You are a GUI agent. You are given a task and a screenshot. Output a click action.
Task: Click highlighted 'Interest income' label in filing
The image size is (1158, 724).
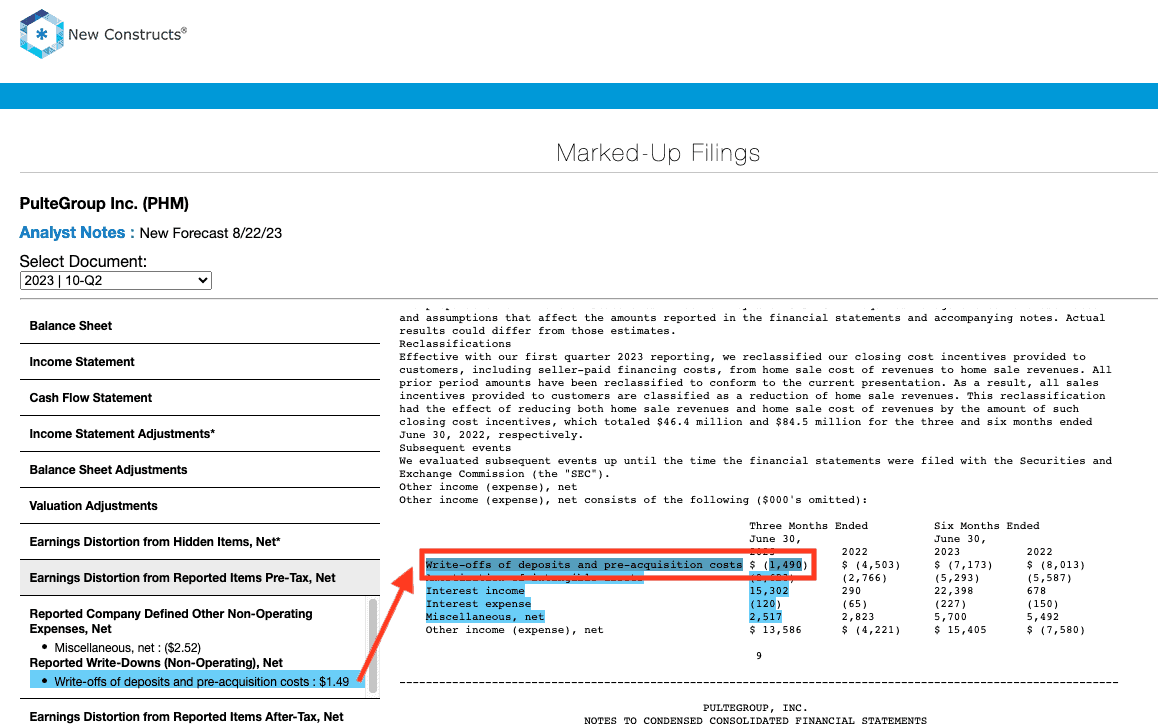[475, 591]
